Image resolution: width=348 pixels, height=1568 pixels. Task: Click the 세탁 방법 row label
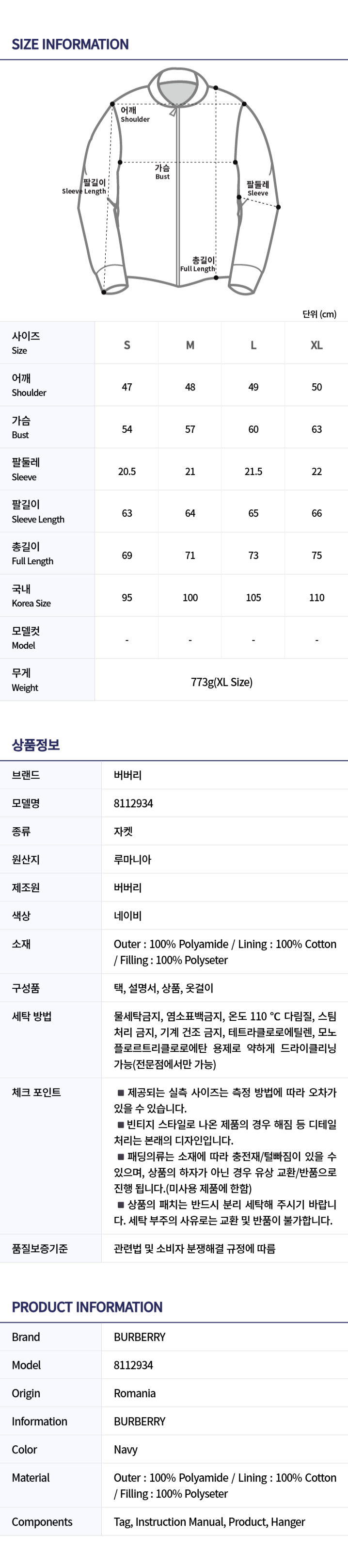[32, 1016]
